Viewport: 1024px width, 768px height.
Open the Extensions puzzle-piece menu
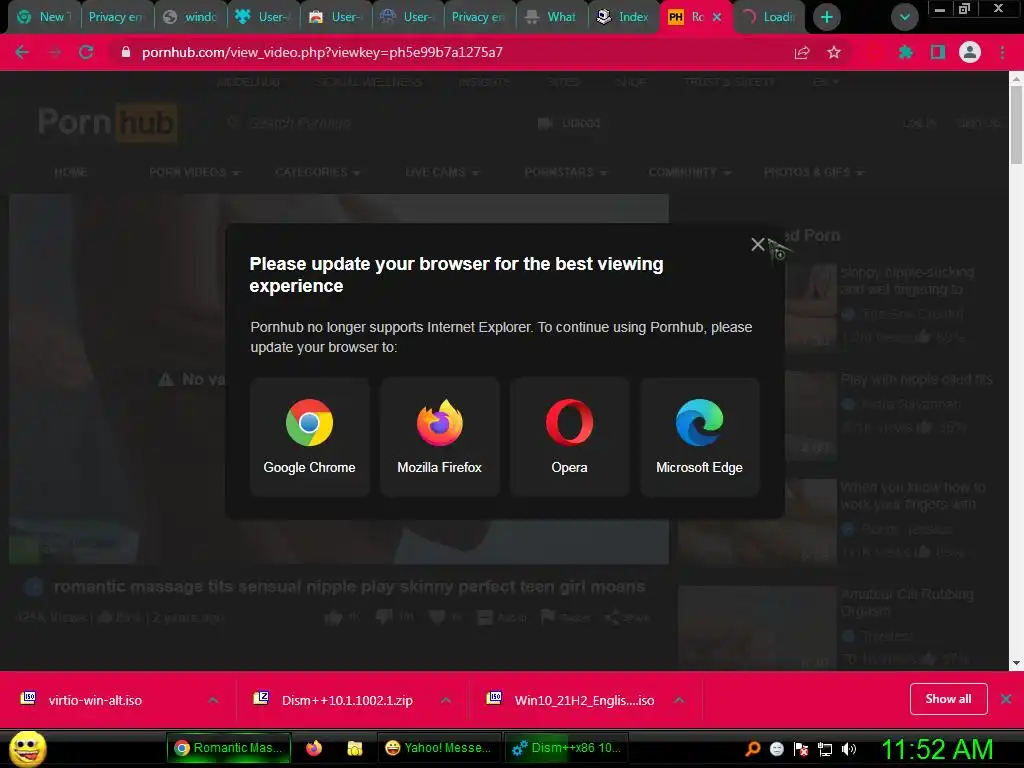(x=906, y=52)
